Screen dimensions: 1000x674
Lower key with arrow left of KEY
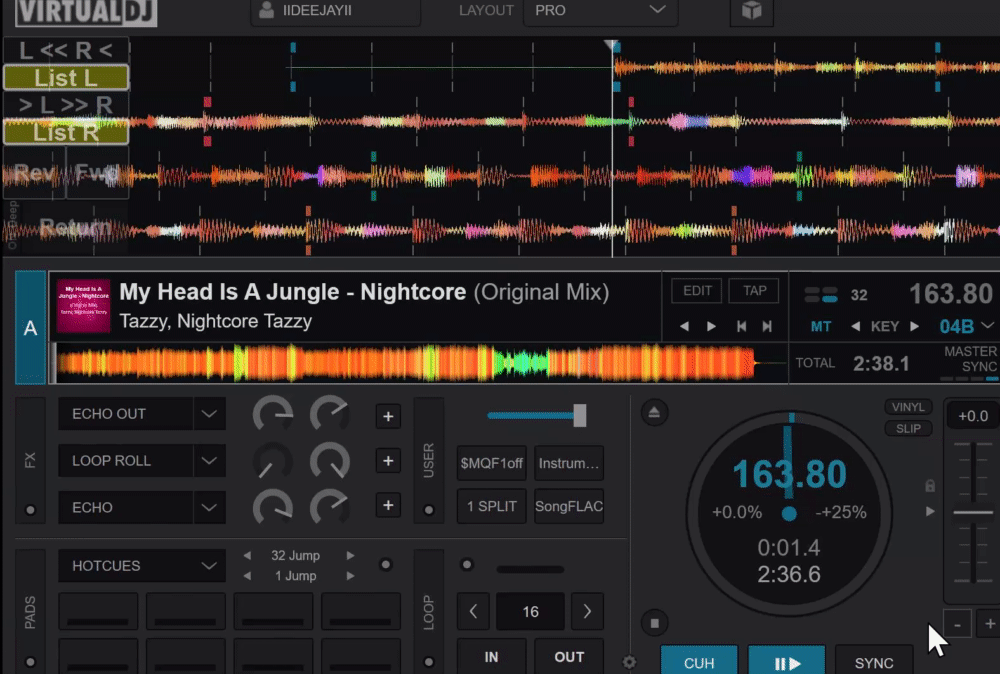(855, 326)
